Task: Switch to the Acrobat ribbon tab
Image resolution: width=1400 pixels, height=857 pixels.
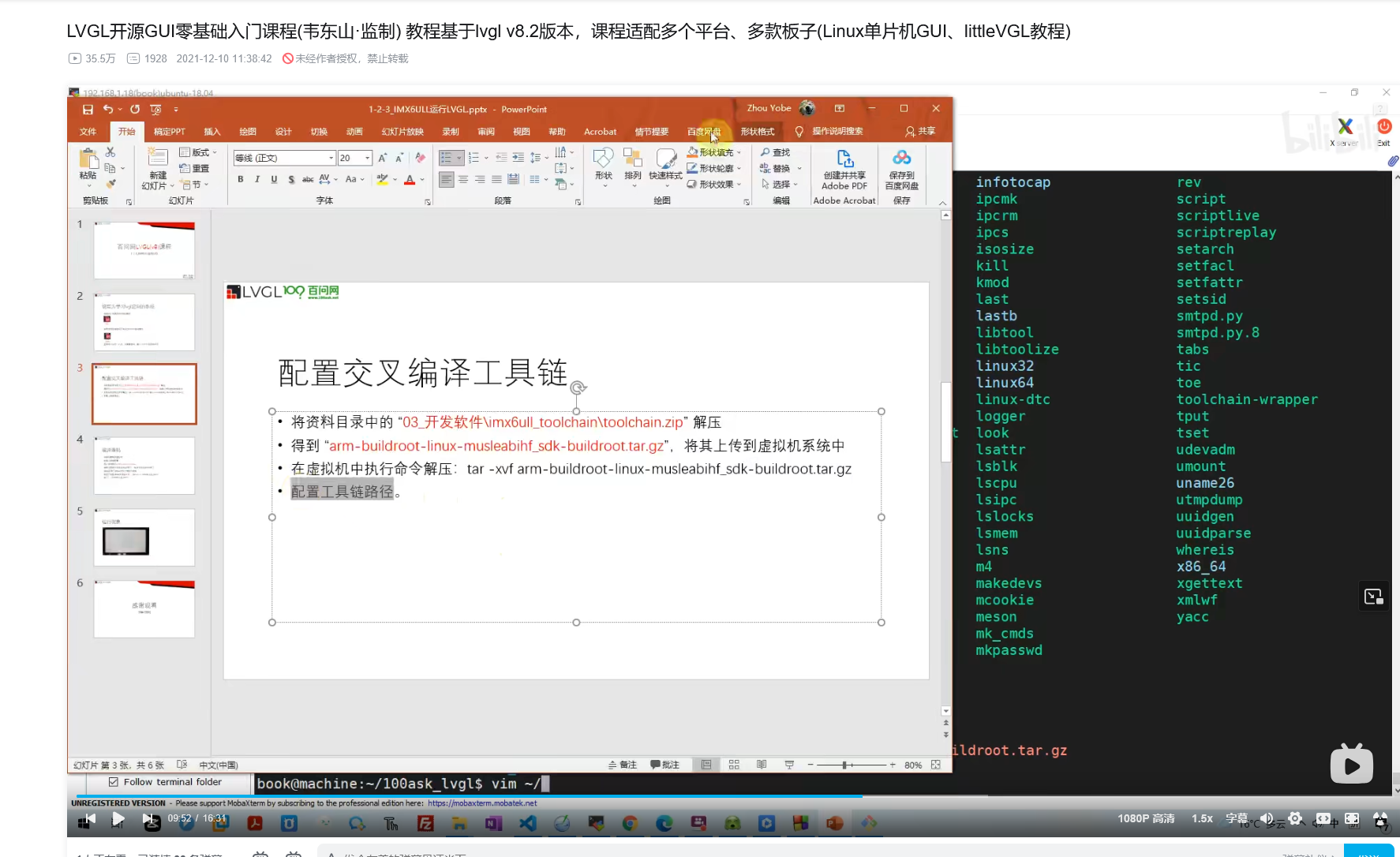Action: 600,132
